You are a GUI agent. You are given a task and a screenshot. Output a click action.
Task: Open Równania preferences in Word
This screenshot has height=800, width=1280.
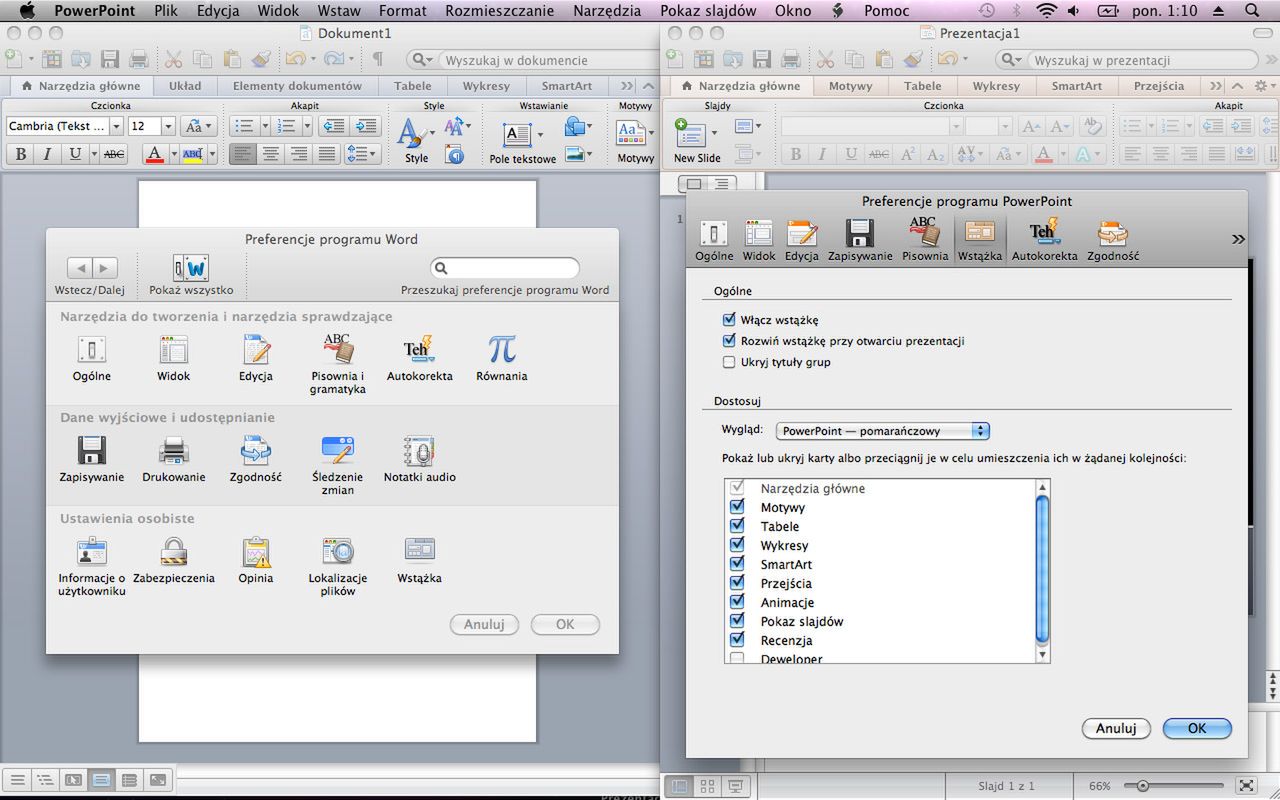click(x=502, y=359)
